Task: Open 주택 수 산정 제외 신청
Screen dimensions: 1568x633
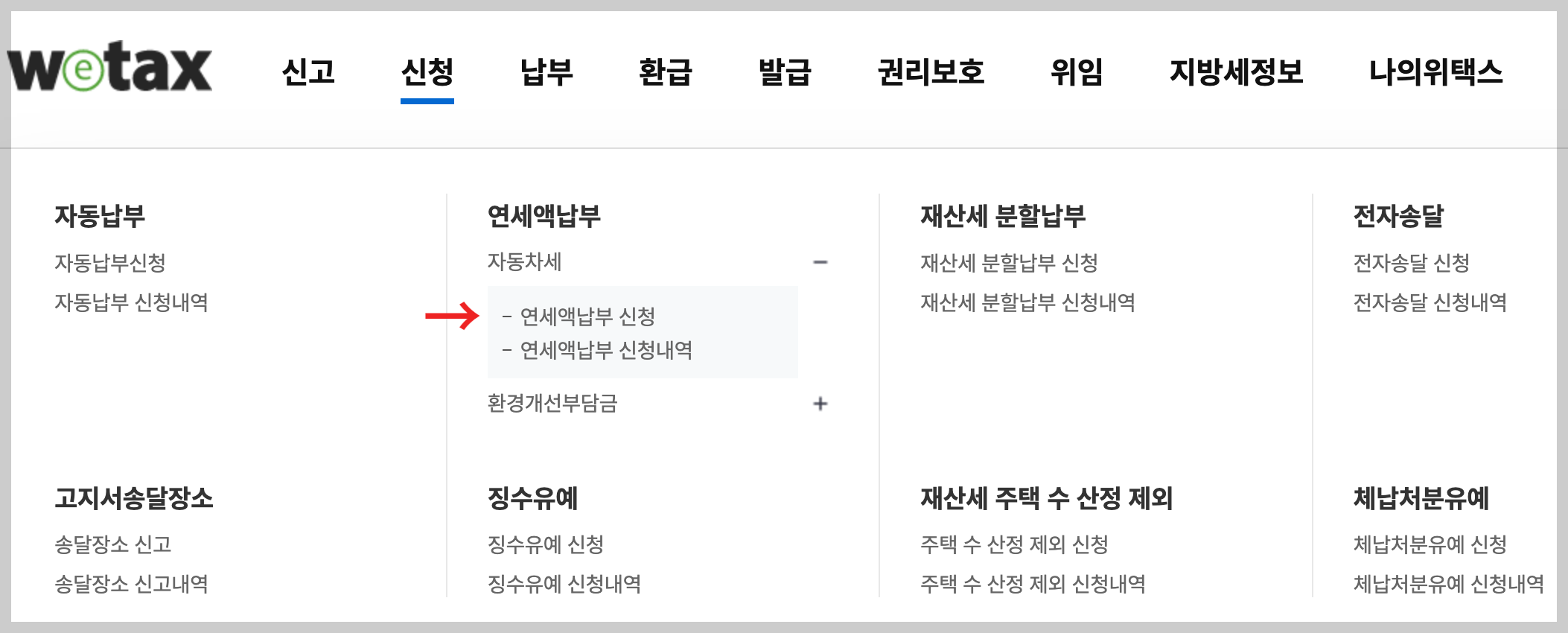Action: [x=1015, y=544]
